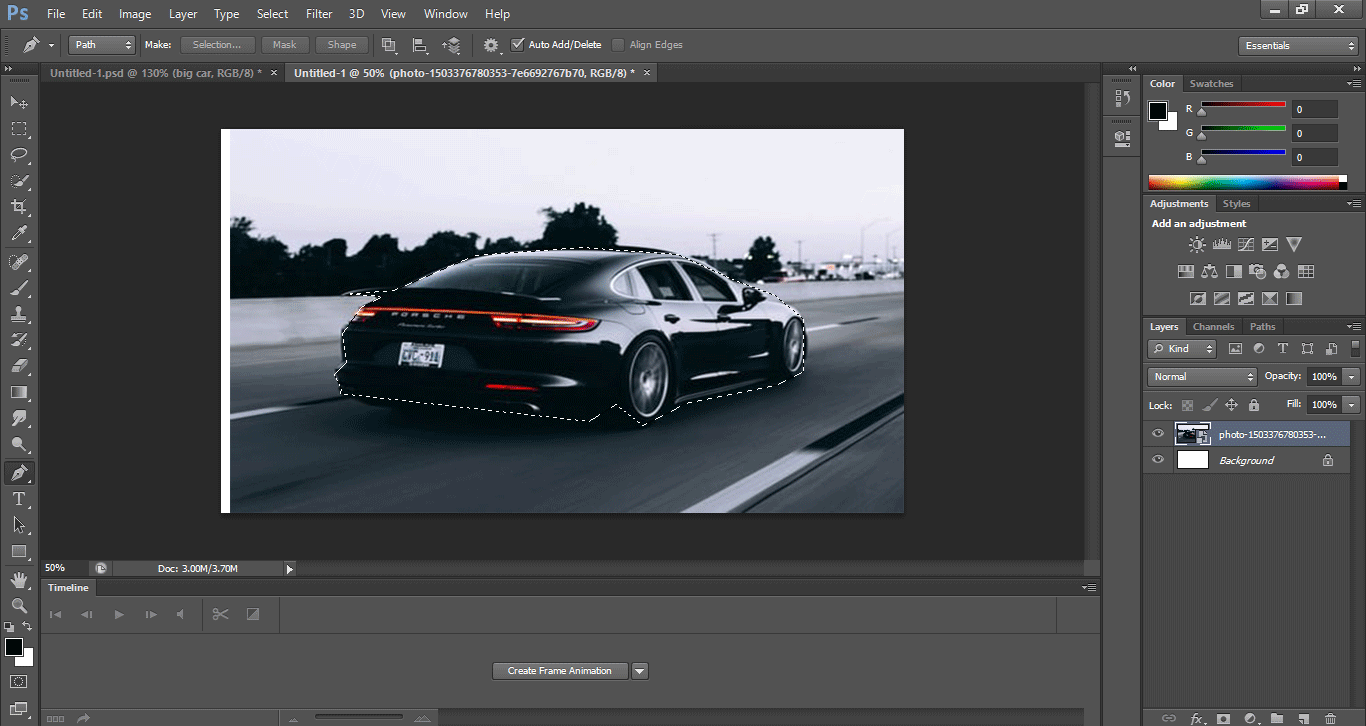Open the Normal blend mode dropdown
The width and height of the screenshot is (1366, 726).
(x=1202, y=377)
